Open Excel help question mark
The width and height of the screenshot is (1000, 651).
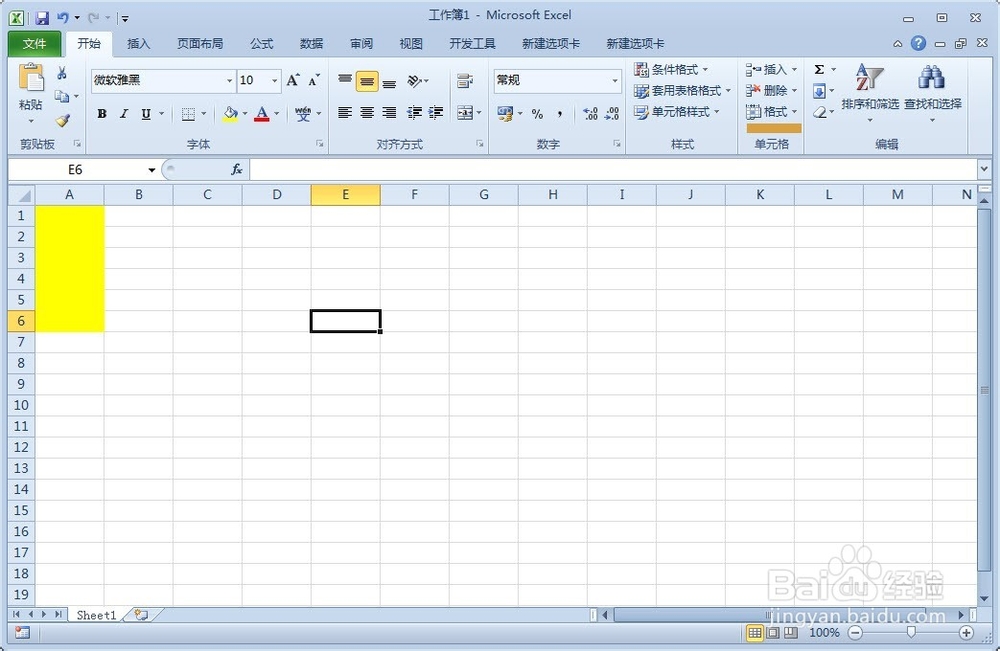(918, 43)
